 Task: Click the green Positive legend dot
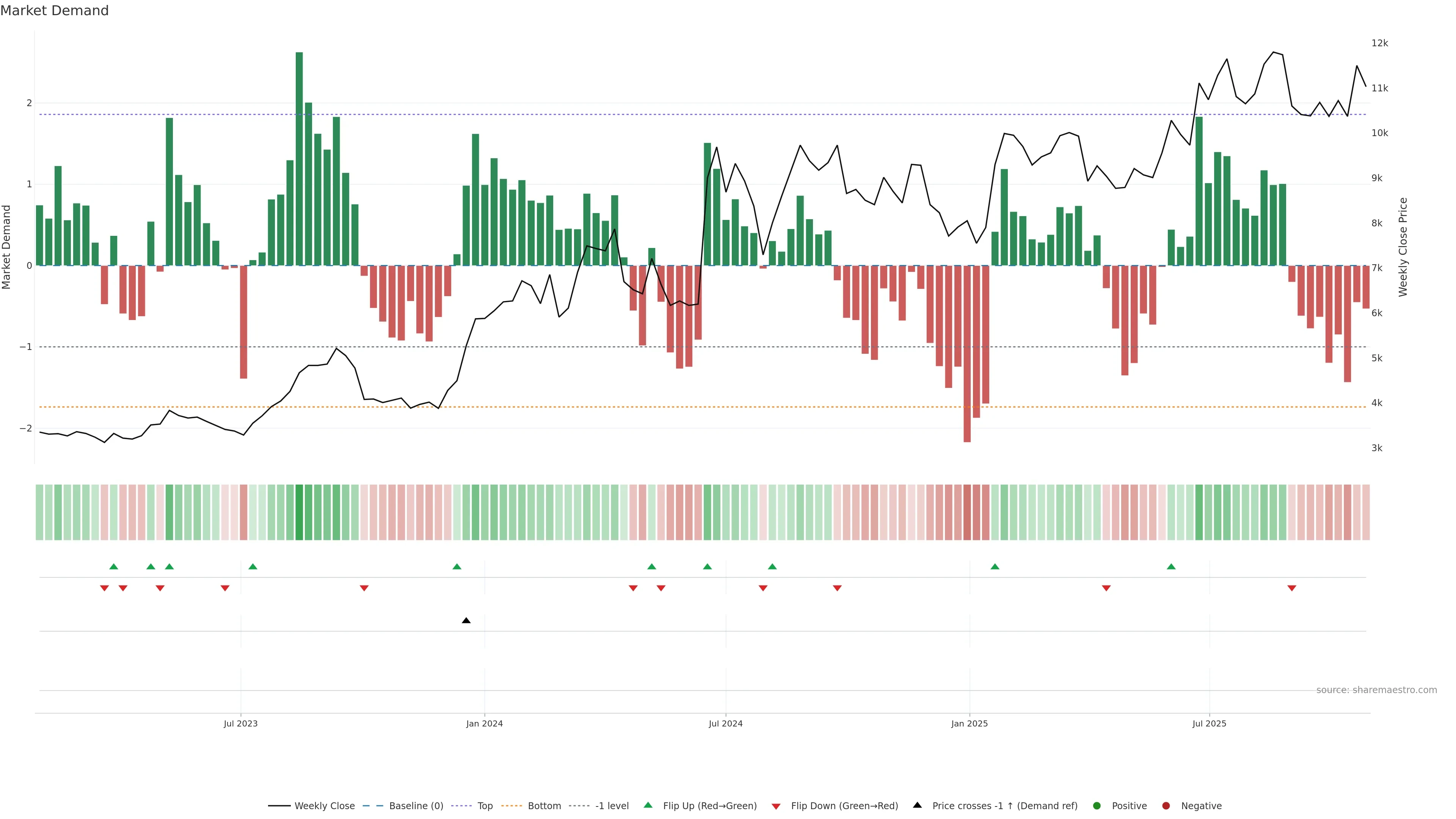[1097, 806]
